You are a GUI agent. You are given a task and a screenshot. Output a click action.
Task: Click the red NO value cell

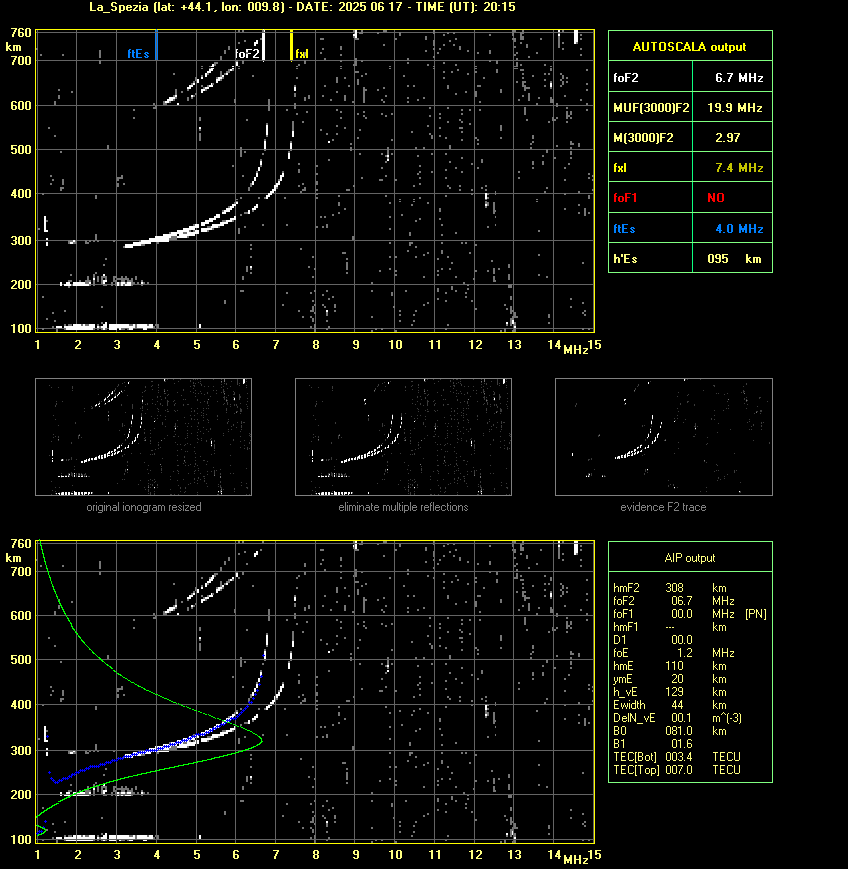pyautogui.click(x=733, y=198)
